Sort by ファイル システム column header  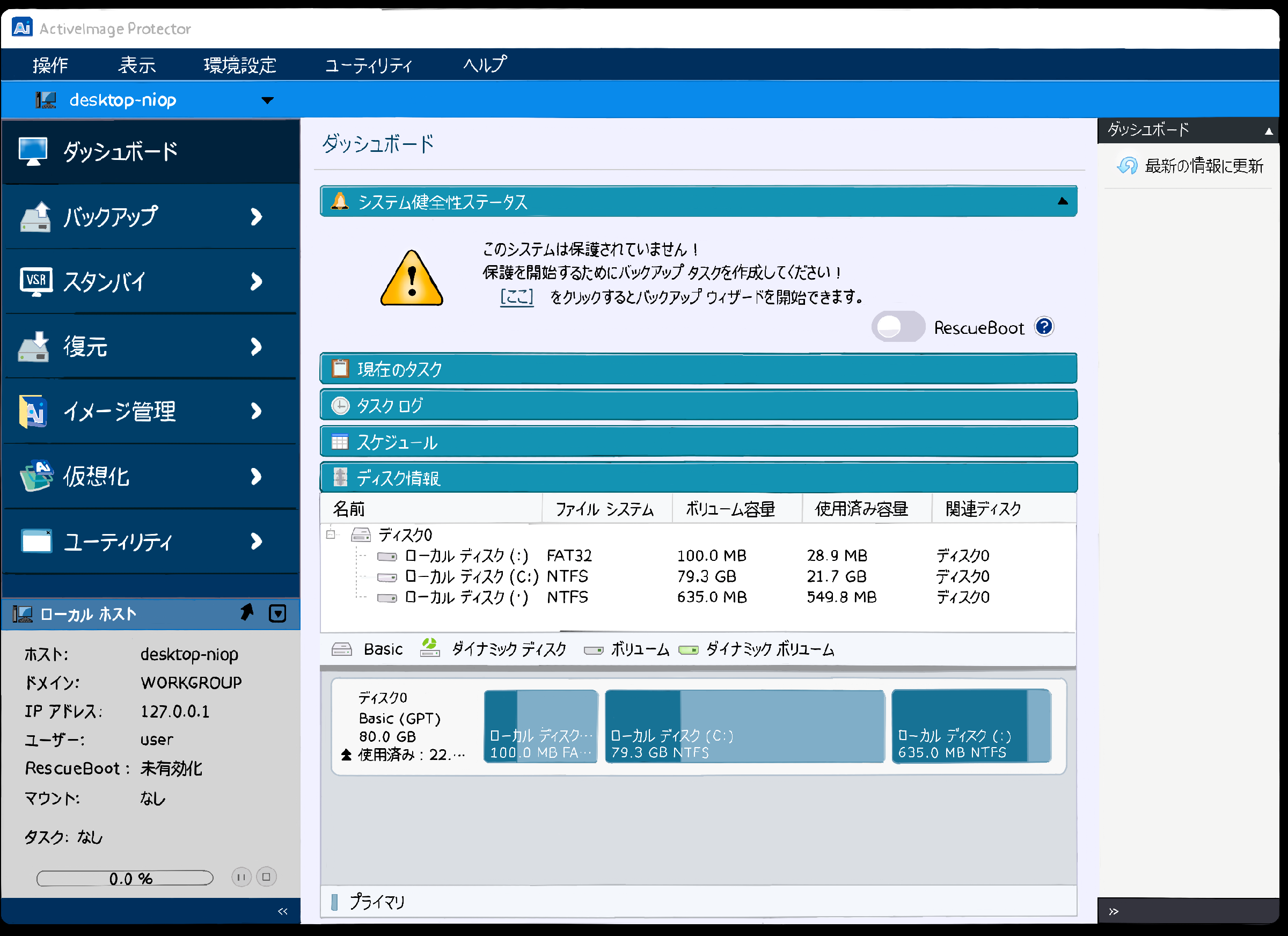pyautogui.click(x=607, y=508)
